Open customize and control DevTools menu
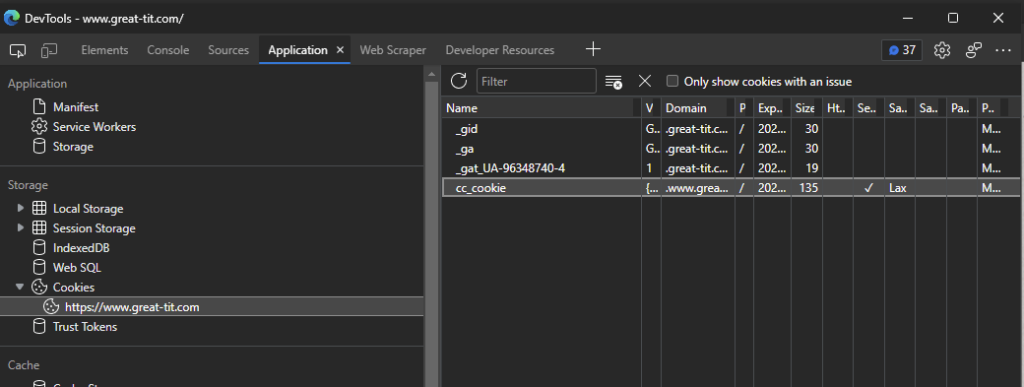Screen dimensions: 1024x387 [x=1003, y=50]
